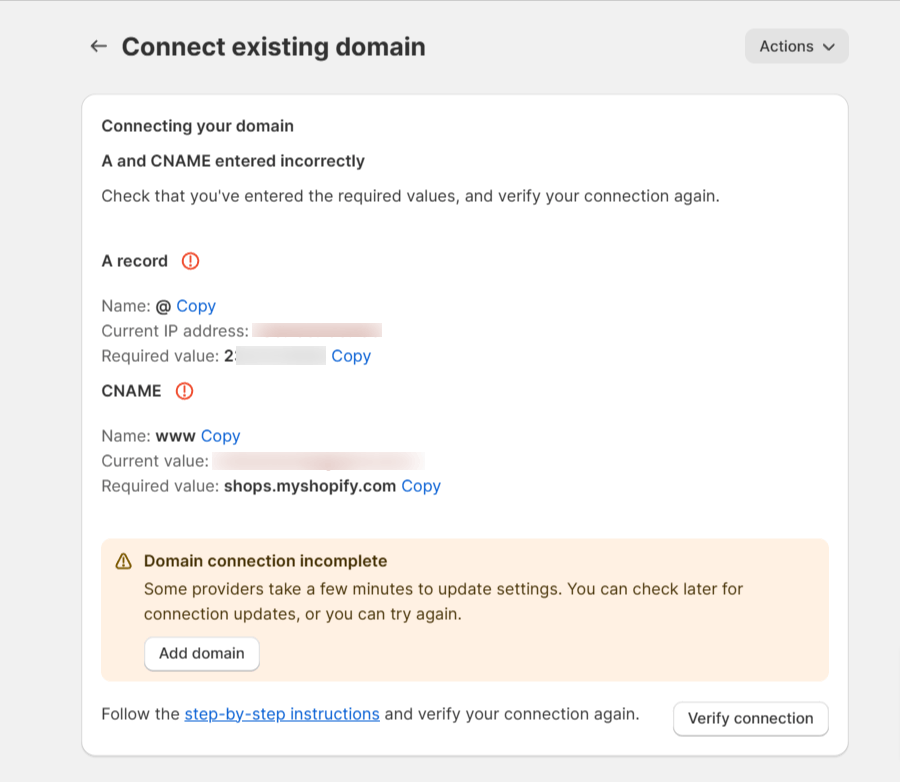Click the warning triangle in the incomplete banner
900x782 pixels.
click(123, 561)
